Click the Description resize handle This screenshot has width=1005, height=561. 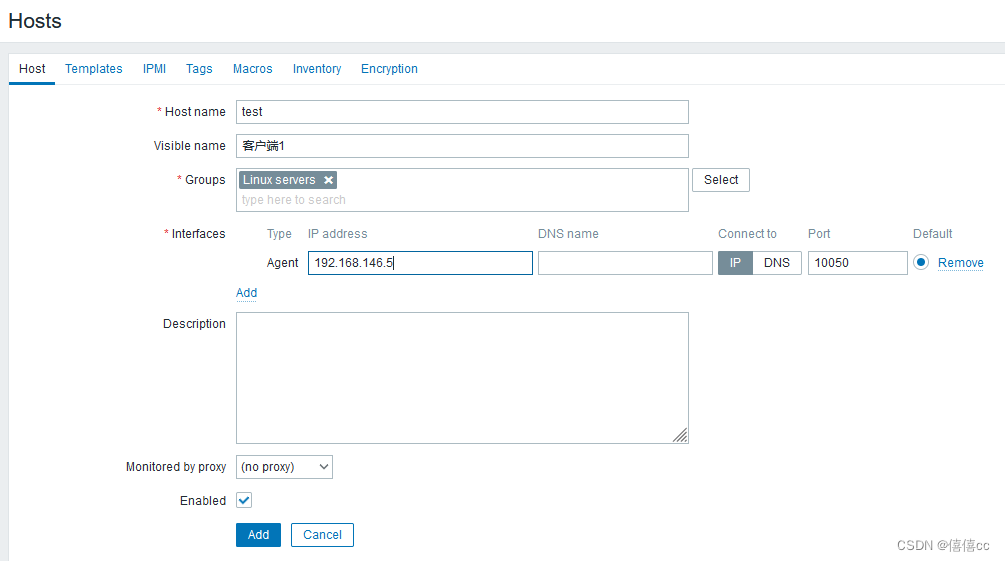point(680,435)
